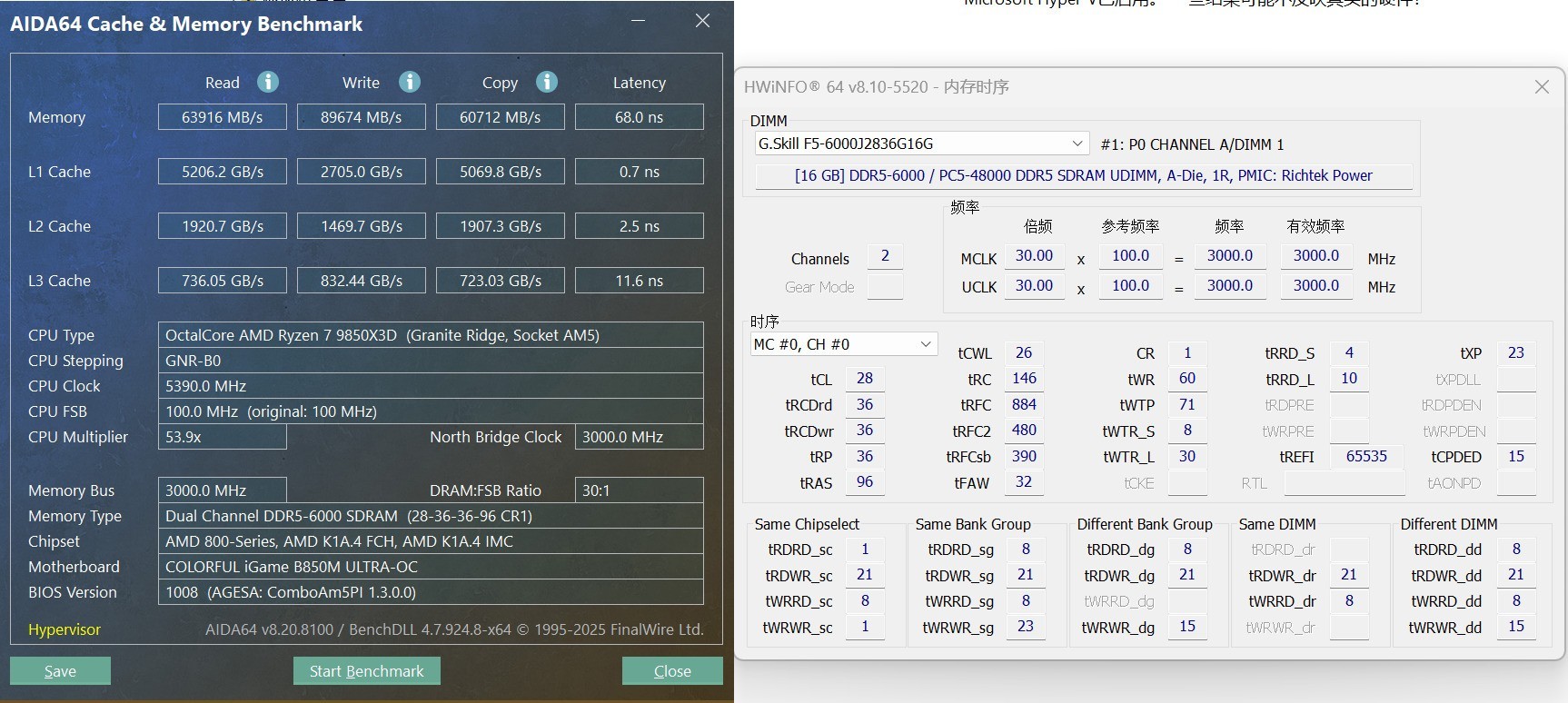Click Memory Type Dual Channel DDR5-6000 field
1568x703 pixels.
431,516
